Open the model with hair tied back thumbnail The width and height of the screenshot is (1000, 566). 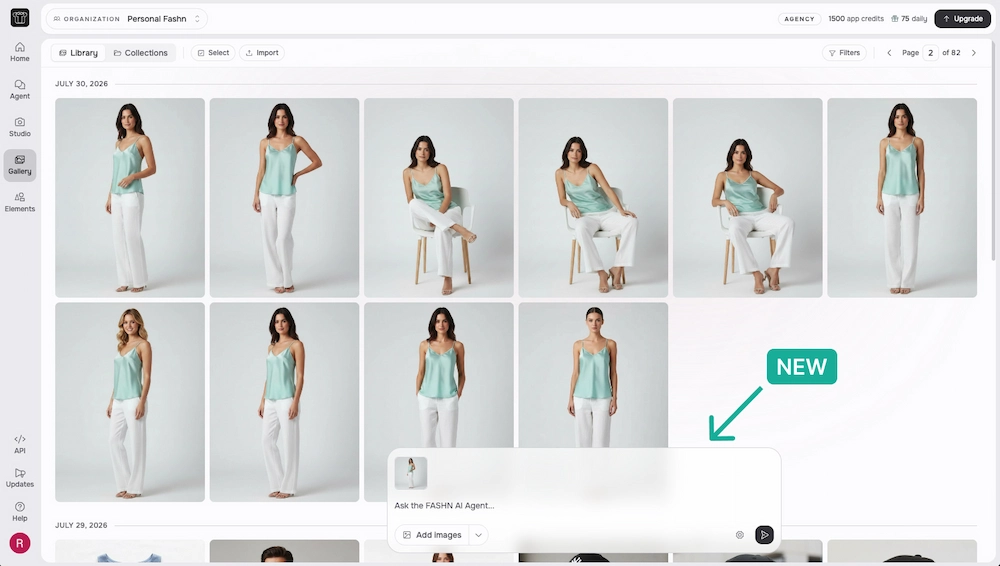tap(593, 375)
